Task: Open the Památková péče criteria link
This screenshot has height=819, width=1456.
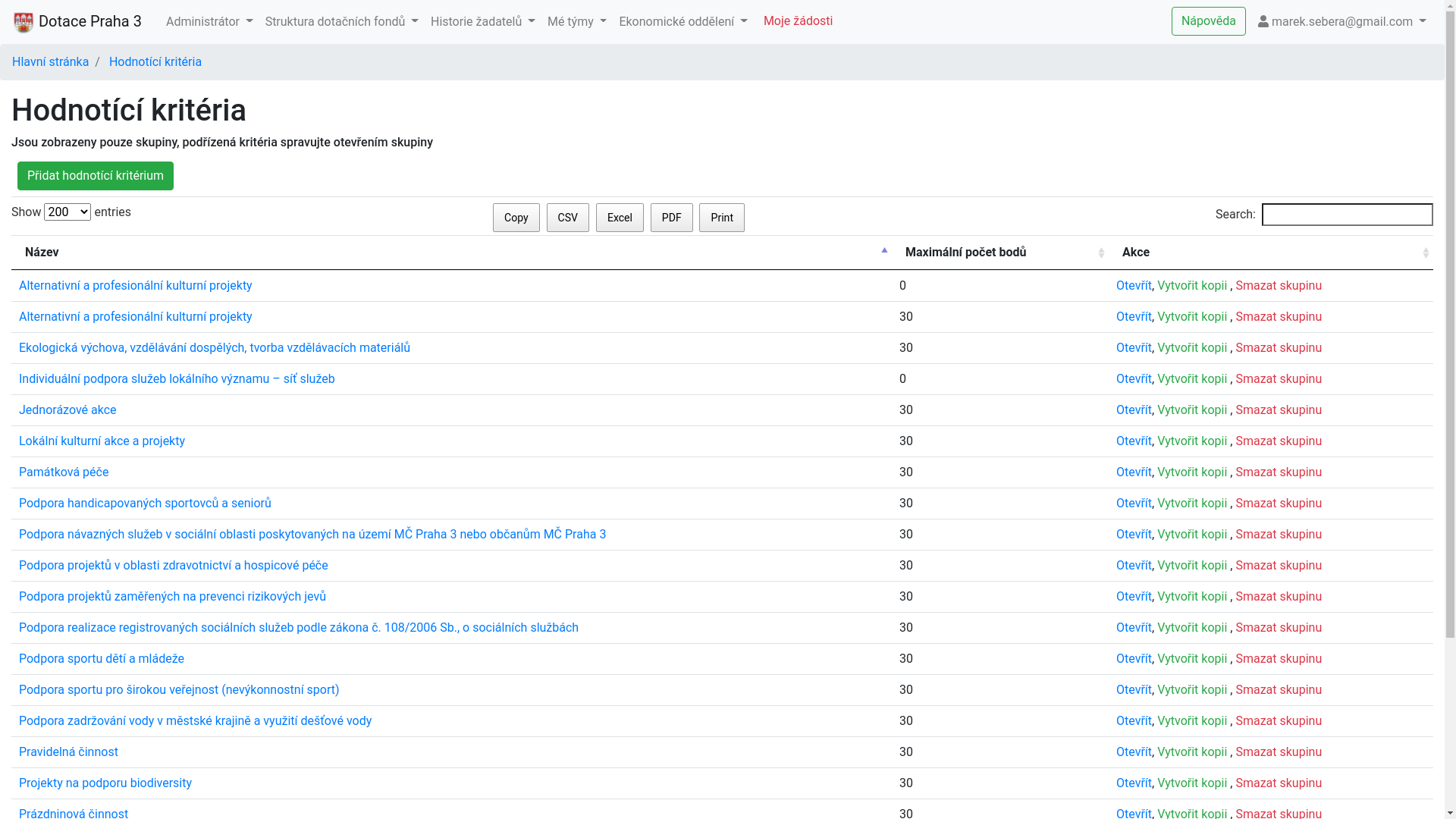Action: [x=64, y=472]
